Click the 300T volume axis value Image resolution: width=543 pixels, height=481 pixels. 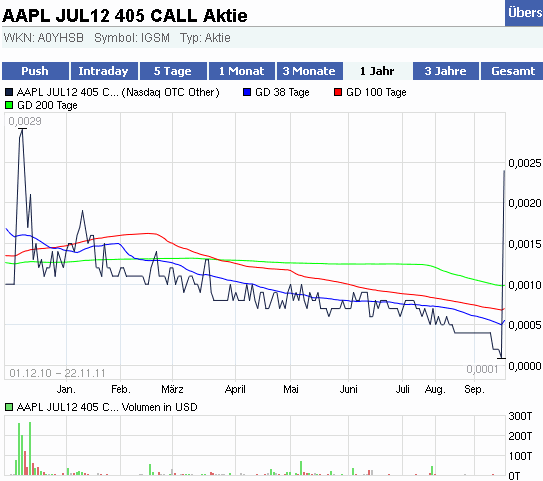tap(520, 416)
